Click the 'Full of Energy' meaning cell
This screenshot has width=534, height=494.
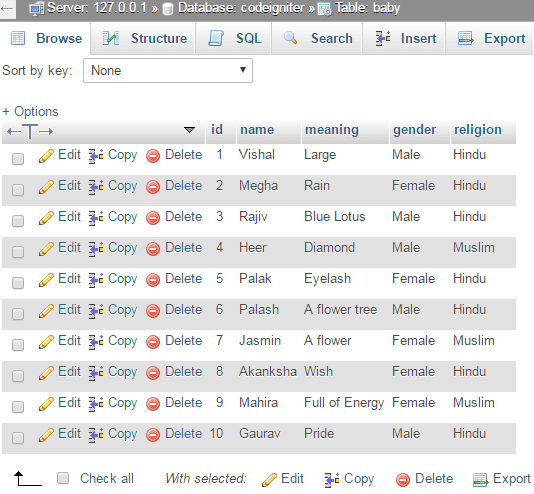(344, 403)
